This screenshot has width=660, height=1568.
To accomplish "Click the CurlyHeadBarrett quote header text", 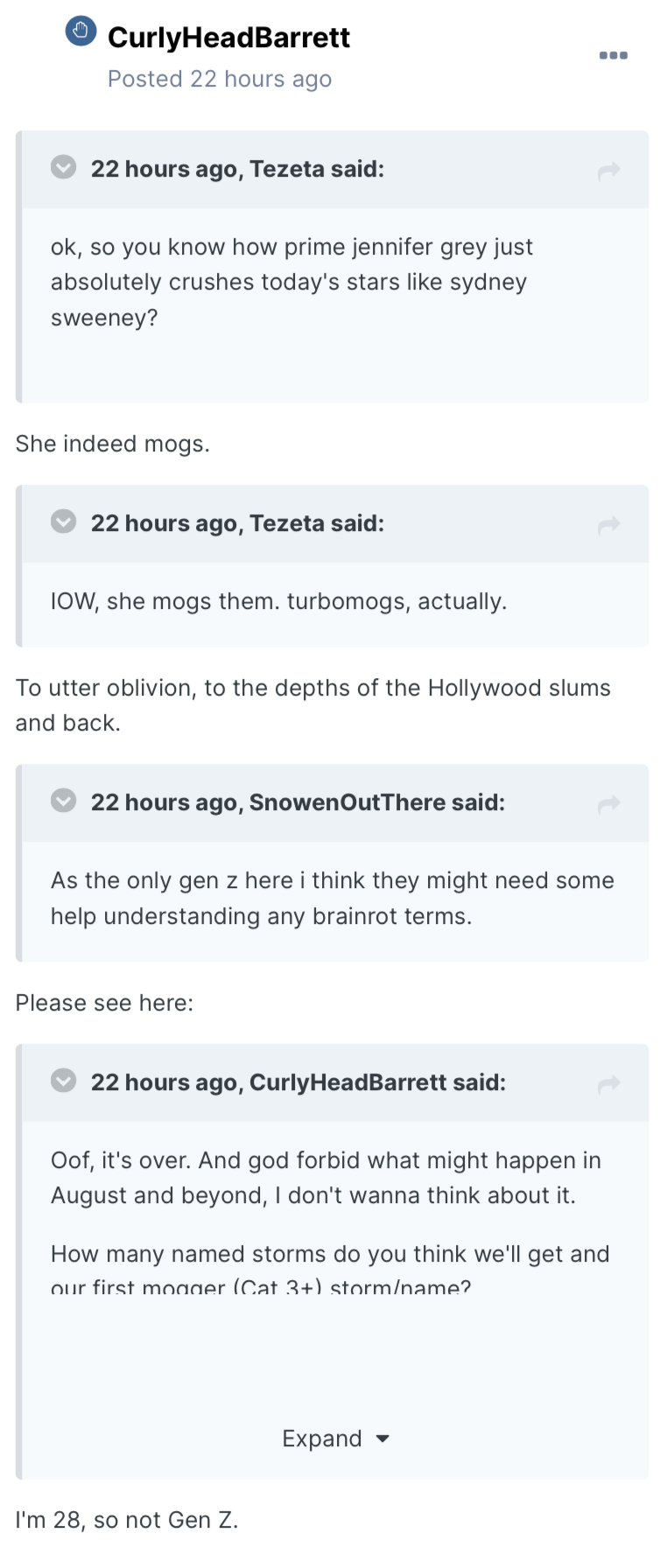I will (298, 1082).
